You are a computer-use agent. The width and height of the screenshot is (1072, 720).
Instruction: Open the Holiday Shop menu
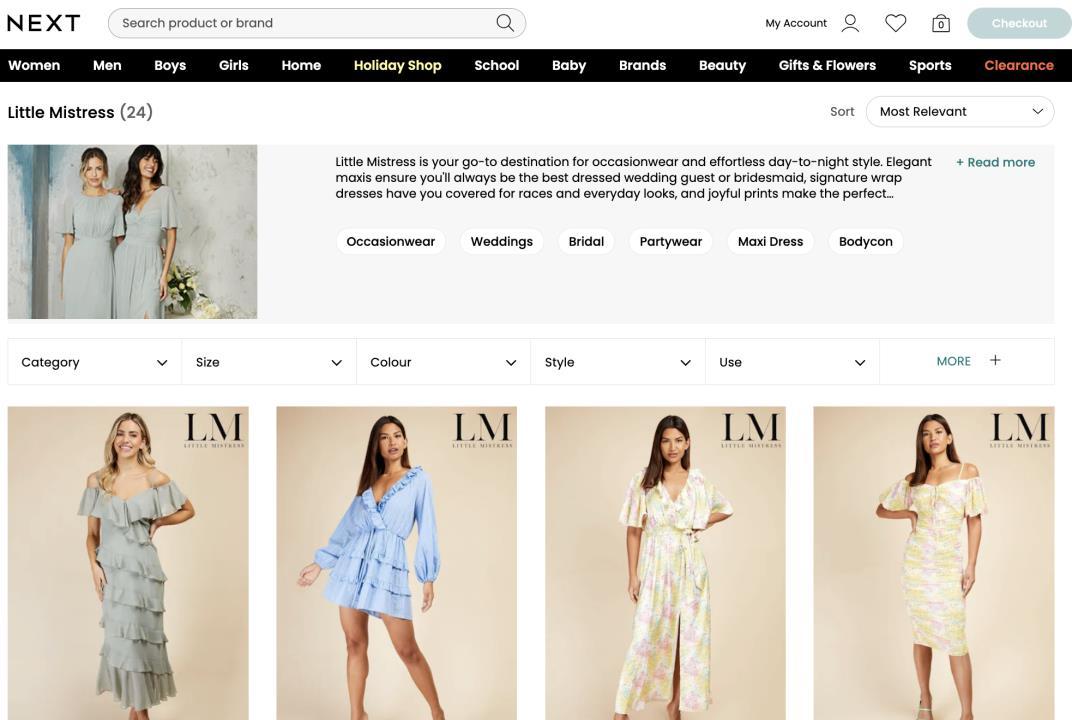(x=398, y=66)
